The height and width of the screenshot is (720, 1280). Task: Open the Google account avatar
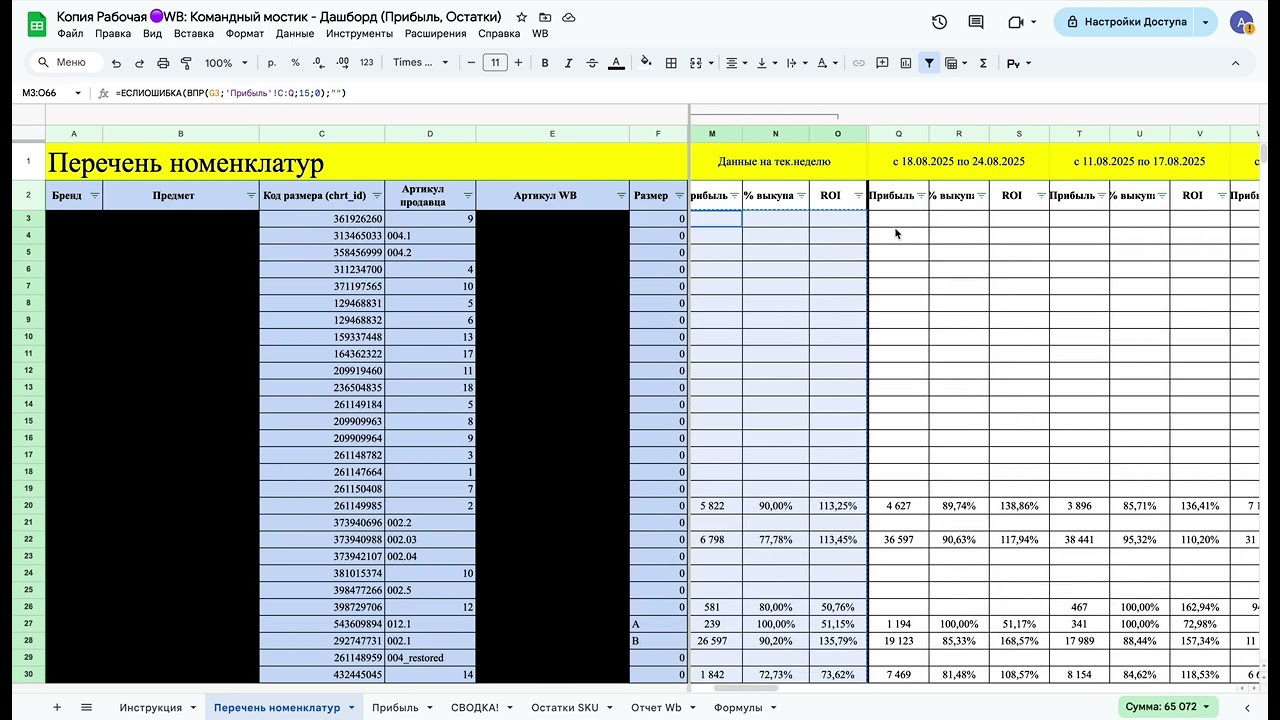[x=1241, y=22]
